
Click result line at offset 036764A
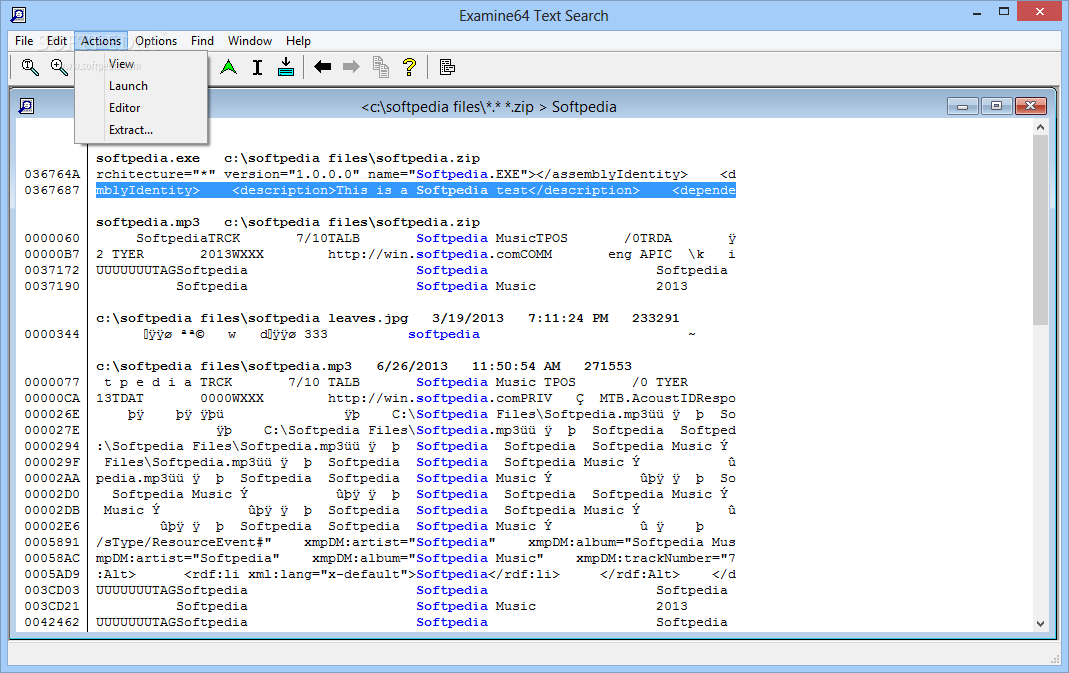[416, 175]
